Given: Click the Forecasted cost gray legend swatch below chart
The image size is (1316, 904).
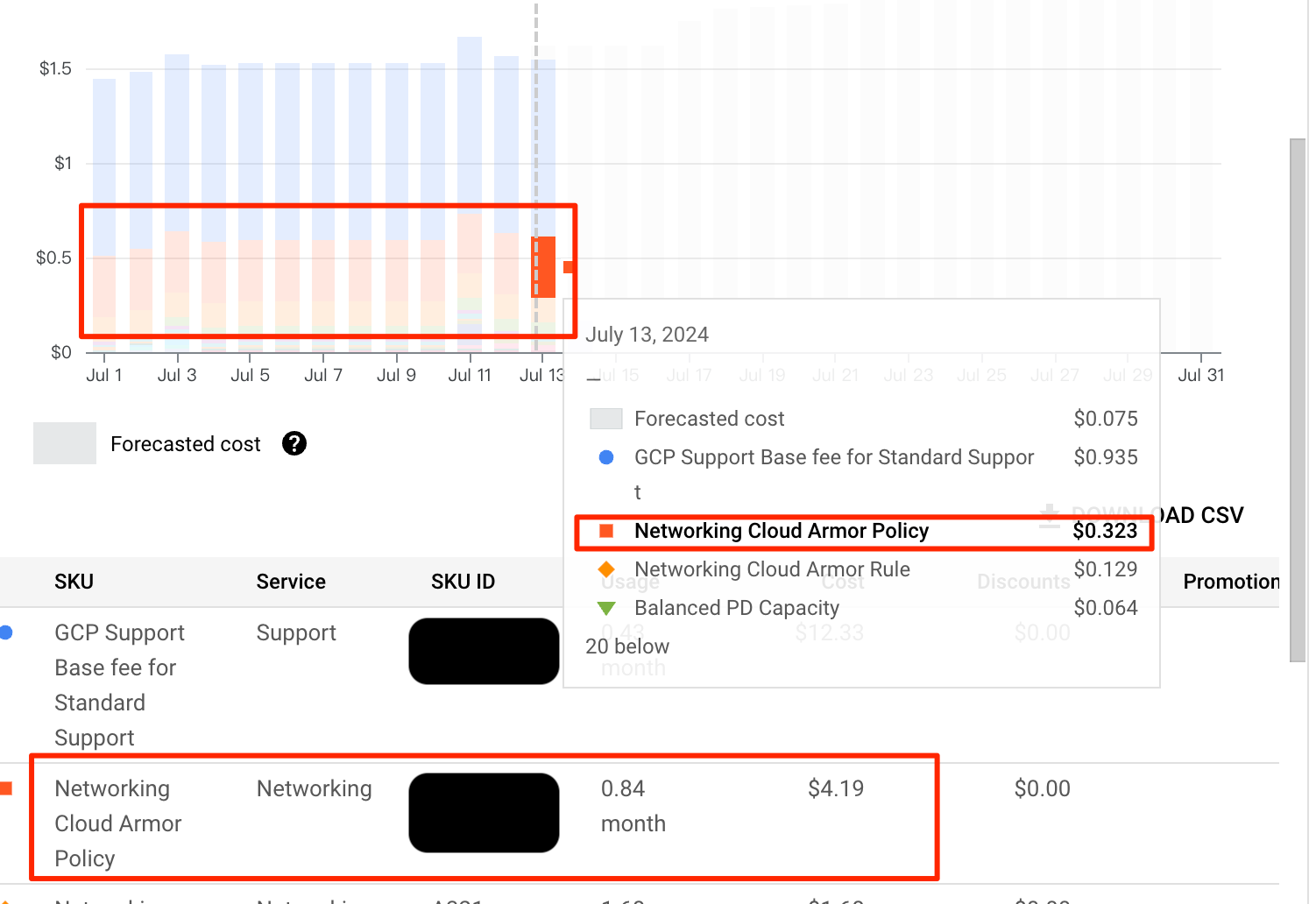Looking at the screenshot, I should coord(65,443).
